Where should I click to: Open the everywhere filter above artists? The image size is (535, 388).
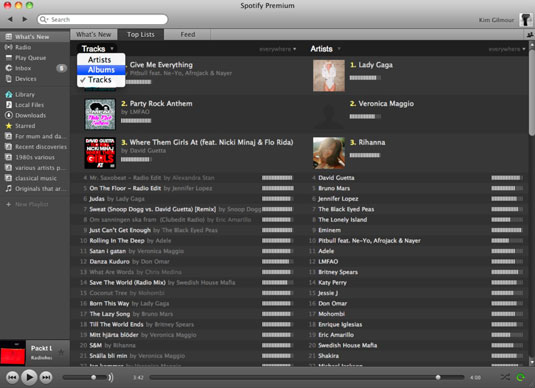[x=507, y=49]
